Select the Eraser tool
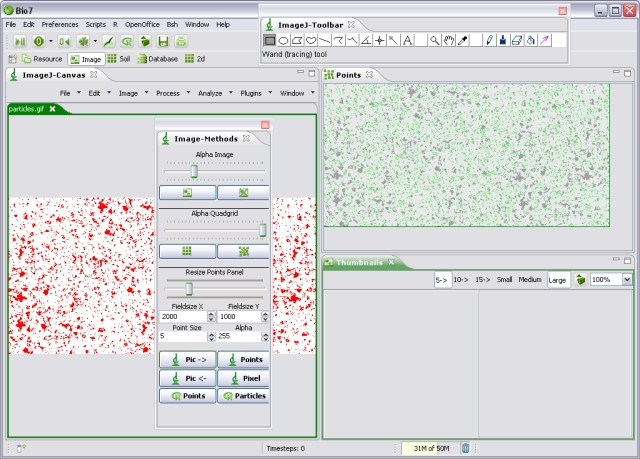Viewport: 640px width, 459px height. click(517, 40)
